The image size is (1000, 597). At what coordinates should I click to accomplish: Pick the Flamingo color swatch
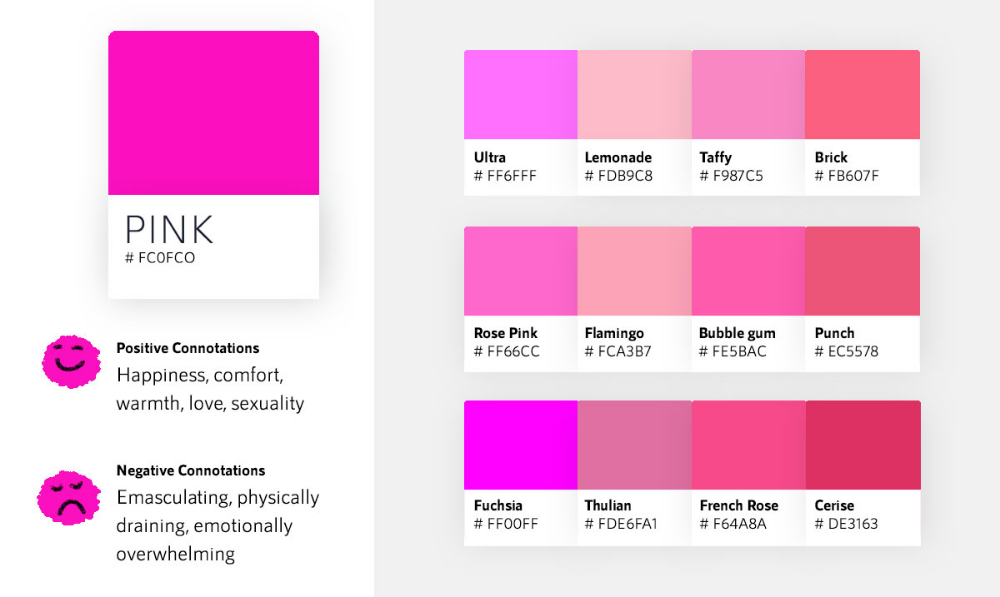coord(635,271)
